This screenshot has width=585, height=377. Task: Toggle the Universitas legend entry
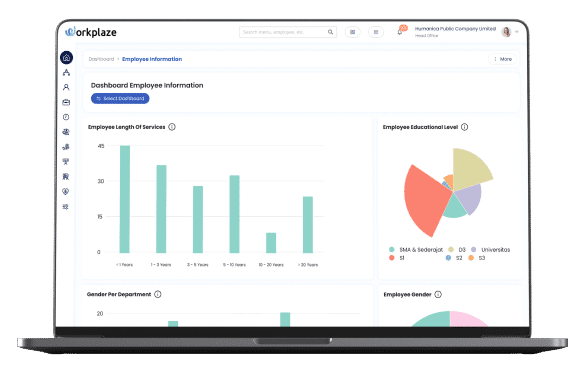[x=490, y=249]
